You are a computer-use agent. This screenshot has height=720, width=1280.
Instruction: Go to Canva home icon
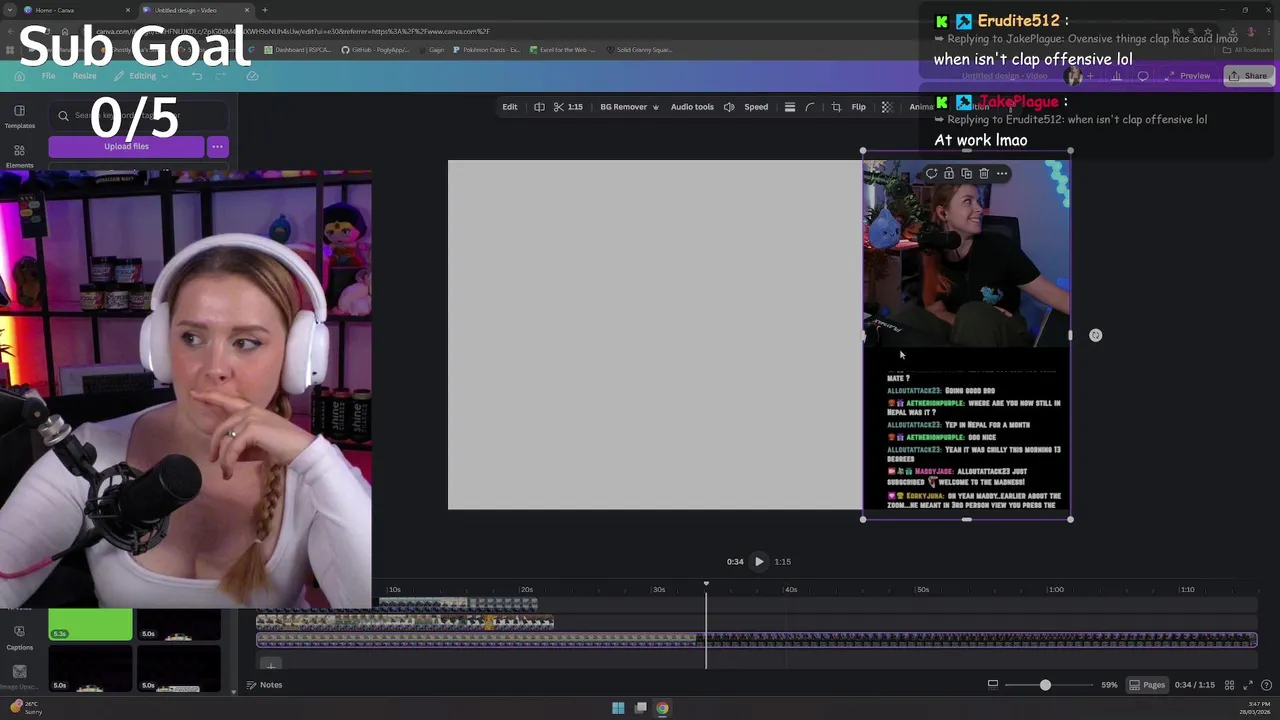pos(19,76)
